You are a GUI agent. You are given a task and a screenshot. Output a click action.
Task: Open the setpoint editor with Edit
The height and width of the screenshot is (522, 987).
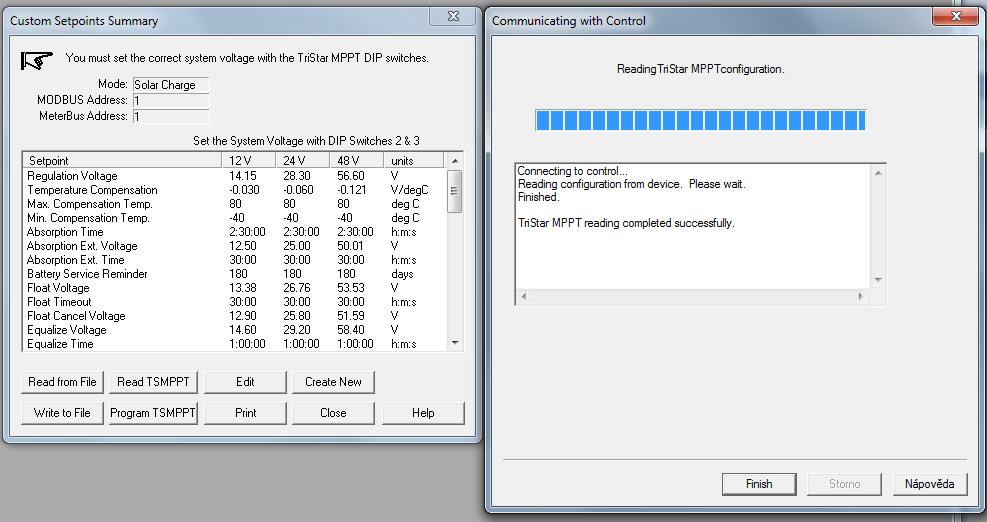click(x=245, y=382)
